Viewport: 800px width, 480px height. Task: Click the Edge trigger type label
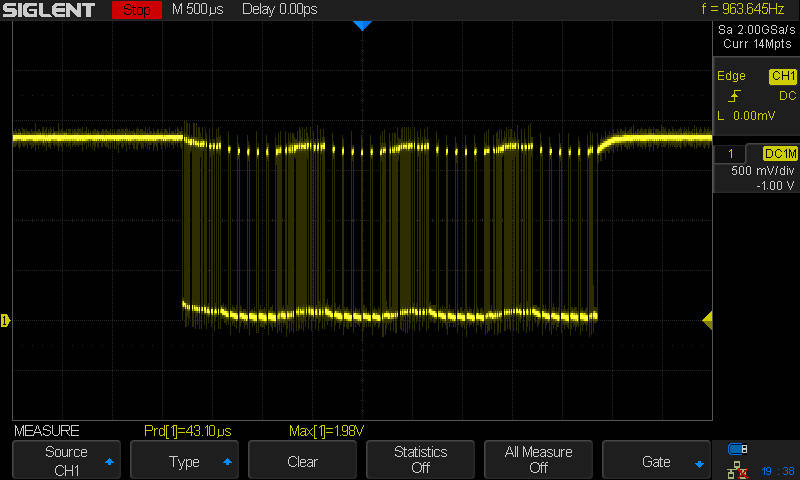coord(731,76)
